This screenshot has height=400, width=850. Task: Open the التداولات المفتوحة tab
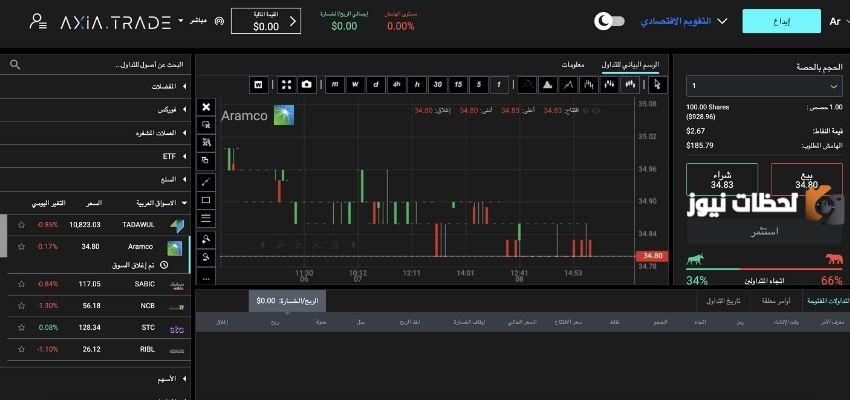[828, 300]
